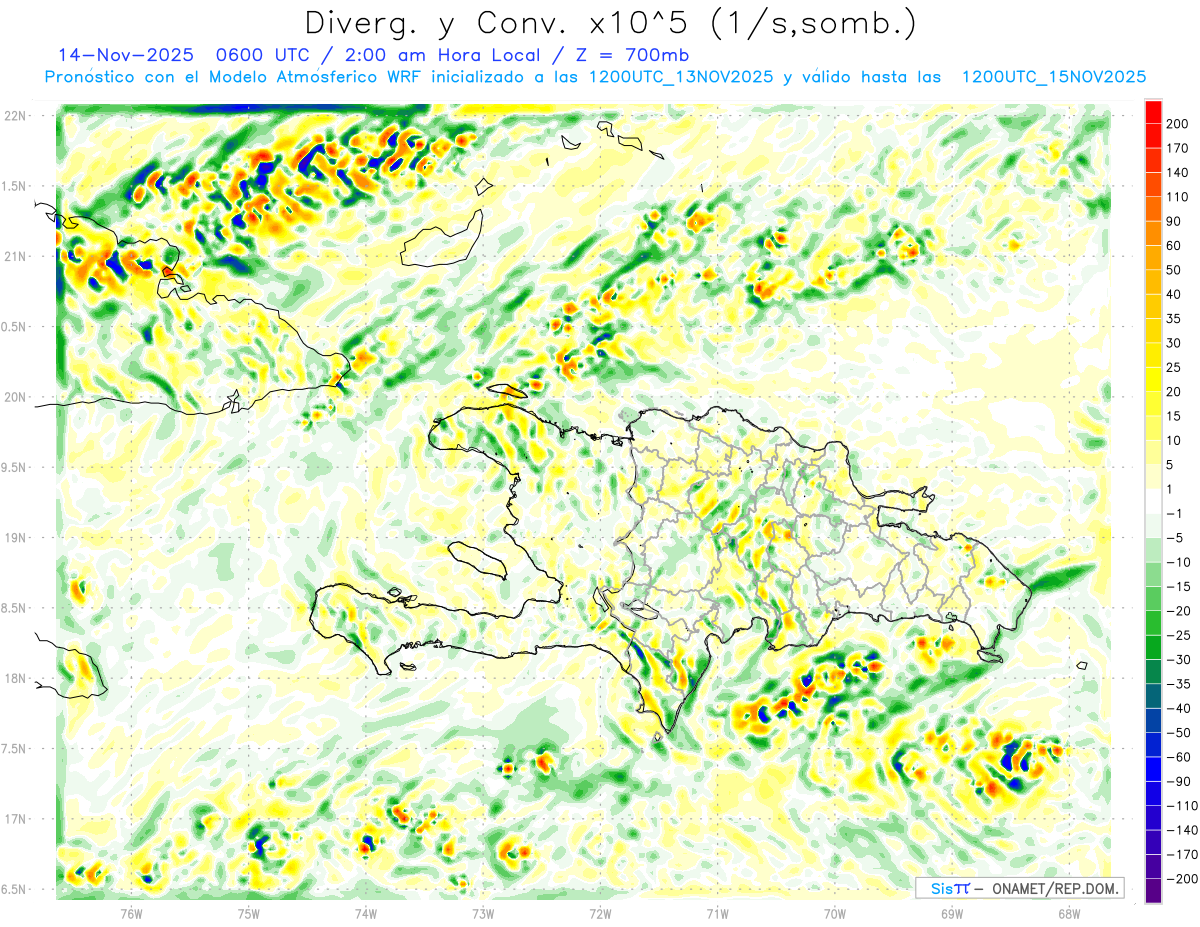
Task: Click the "21N" latitude axis label
Action: click(16, 257)
